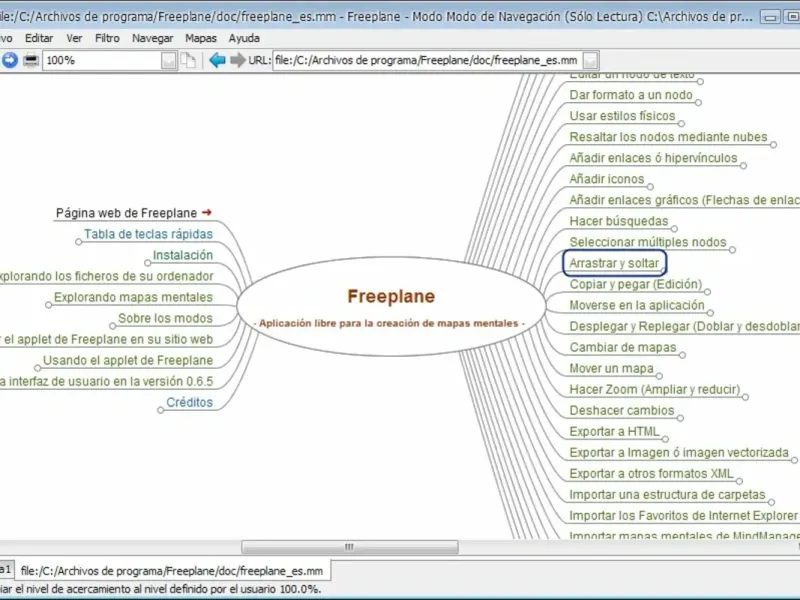Screen dimensions: 800x600
Task: Go back with the blue left arrow
Action: pos(217,60)
